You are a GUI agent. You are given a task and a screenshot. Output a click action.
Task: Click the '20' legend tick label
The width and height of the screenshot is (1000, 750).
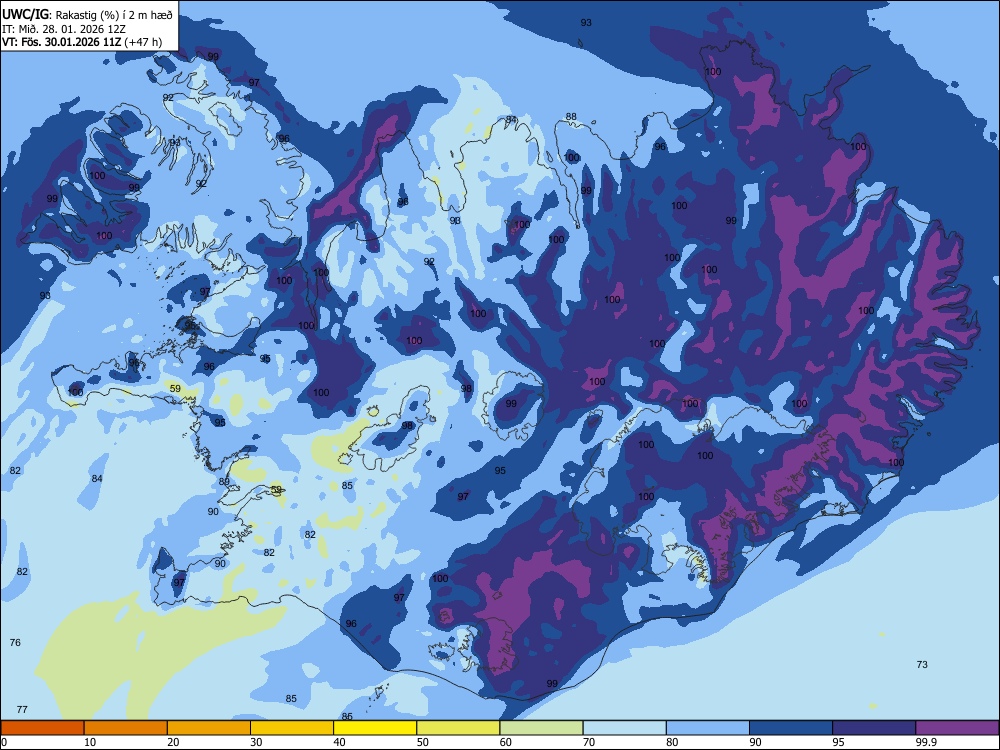[173, 742]
